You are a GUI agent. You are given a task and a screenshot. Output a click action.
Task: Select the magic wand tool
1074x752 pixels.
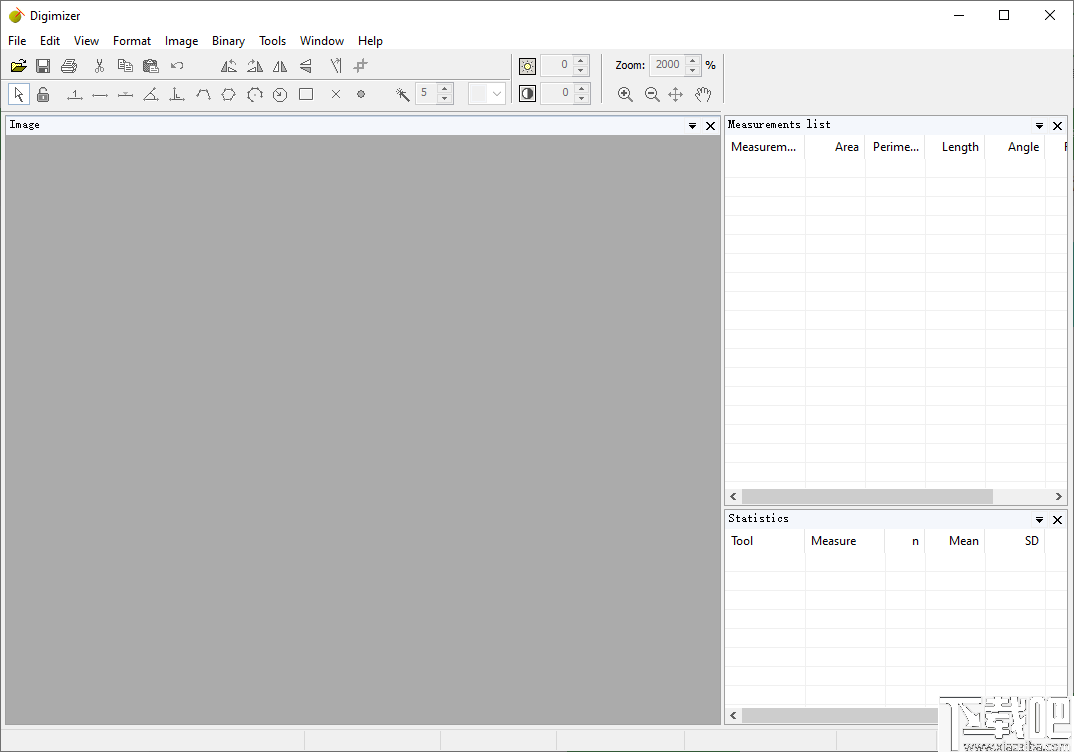pyautogui.click(x=403, y=95)
